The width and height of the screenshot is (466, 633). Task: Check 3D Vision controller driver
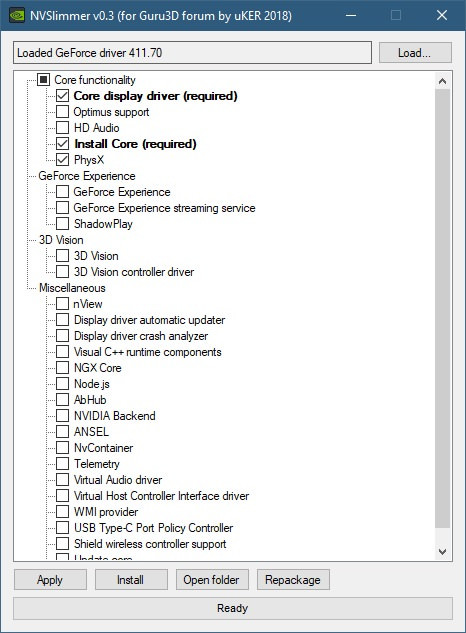tap(62, 272)
